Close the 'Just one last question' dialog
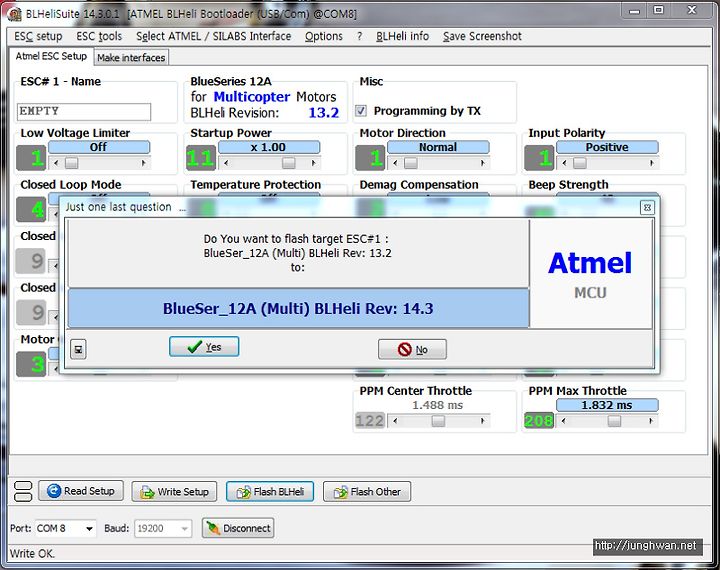 click(647, 208)
